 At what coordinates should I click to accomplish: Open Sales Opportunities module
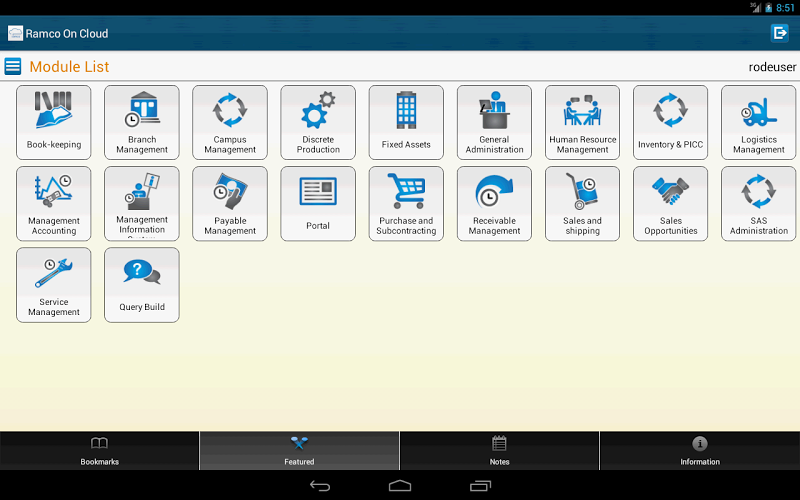click(x=670, y=204)
